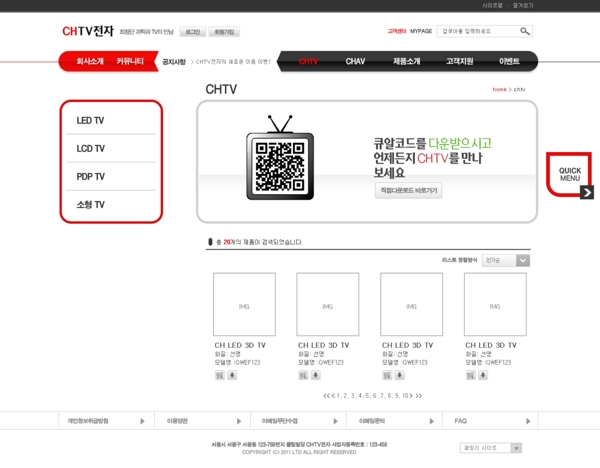The image size is (600, 468).
Task: Click cart icon under second product
Action: click(x=303, y=375)
